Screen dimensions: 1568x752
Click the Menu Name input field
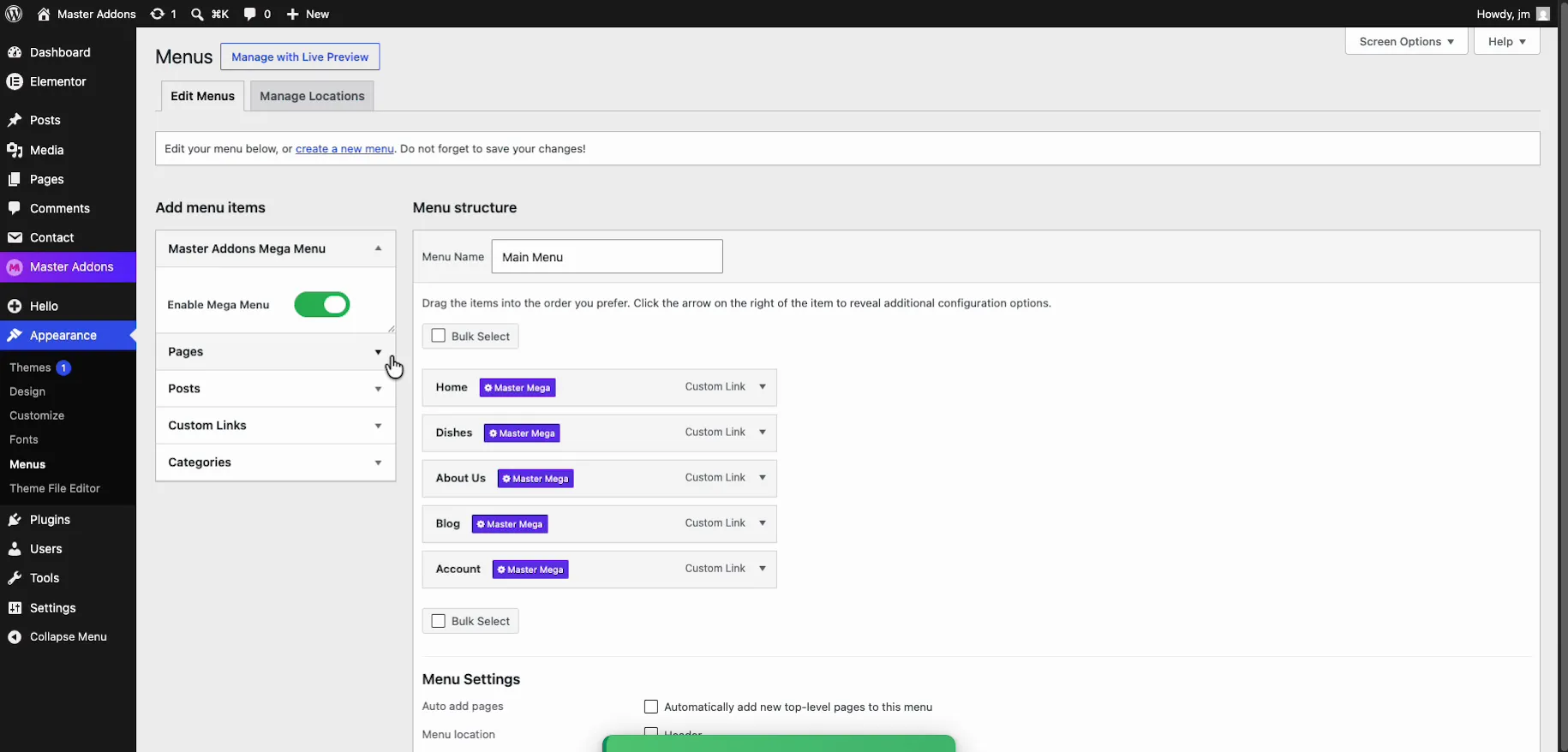(x=607, y=256)
